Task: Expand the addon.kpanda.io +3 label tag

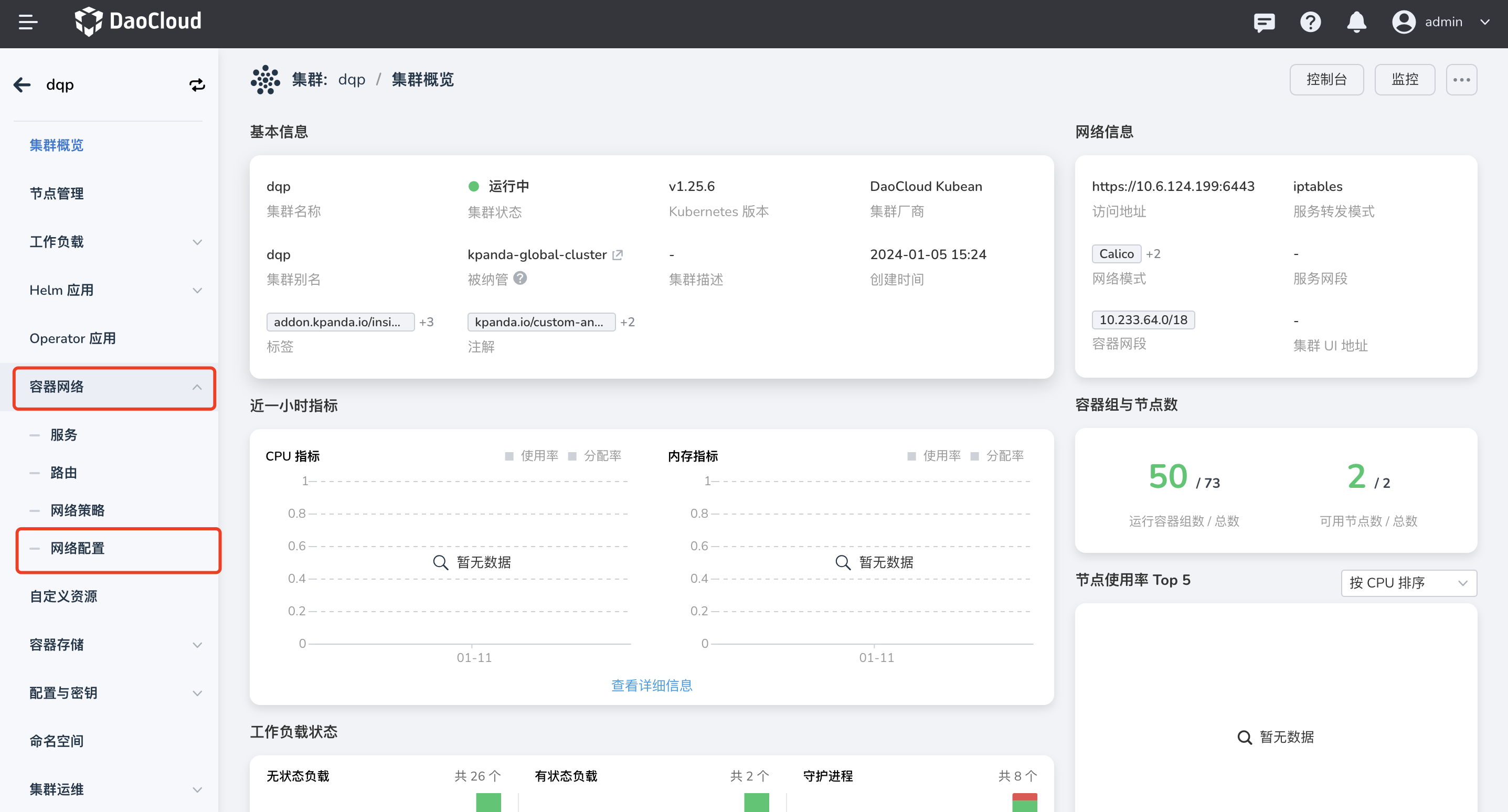Action: coord(427,322)
